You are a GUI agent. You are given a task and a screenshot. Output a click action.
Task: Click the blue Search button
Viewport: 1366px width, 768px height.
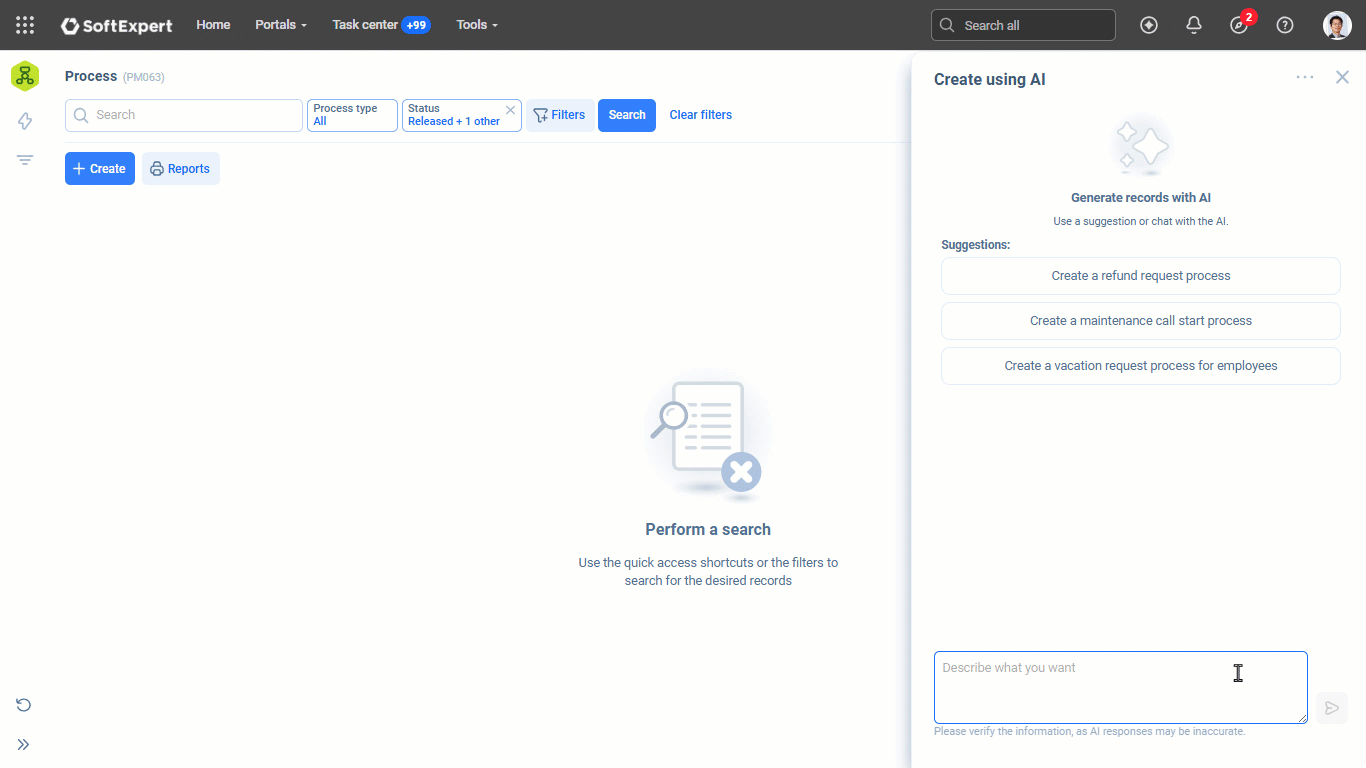pyautogui.click(x=627, y=115)
